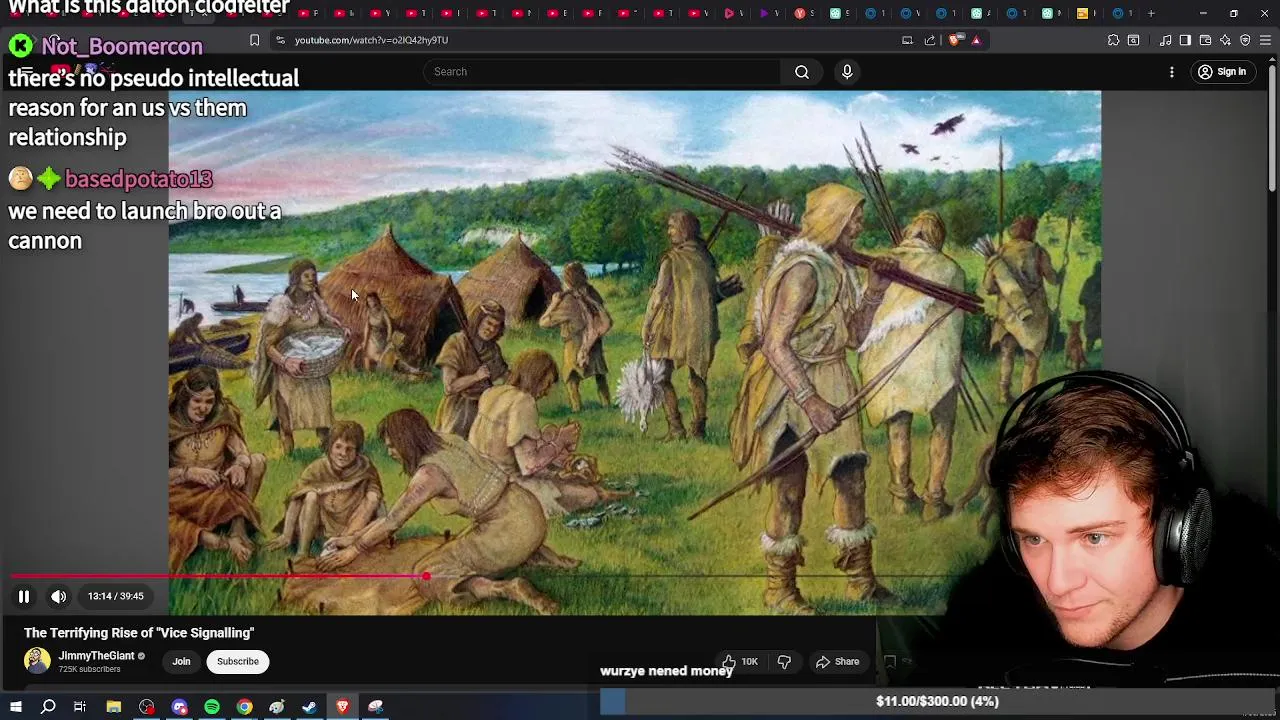Viewport: 1280px width, 720px height.
Task: Subscribe to JimmyTheGiant channel
Action: (x=238, y=661)
